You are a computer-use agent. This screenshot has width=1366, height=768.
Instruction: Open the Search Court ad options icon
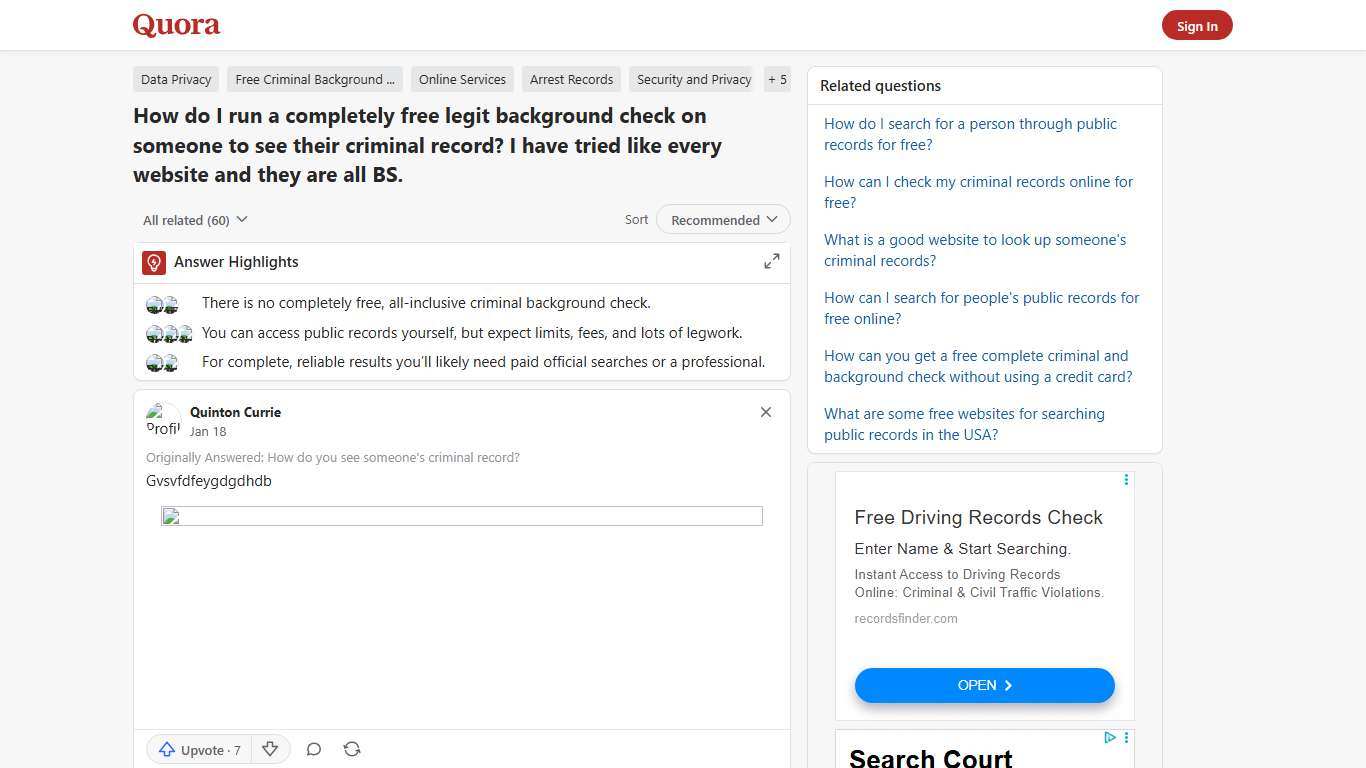pos(1126,737)
